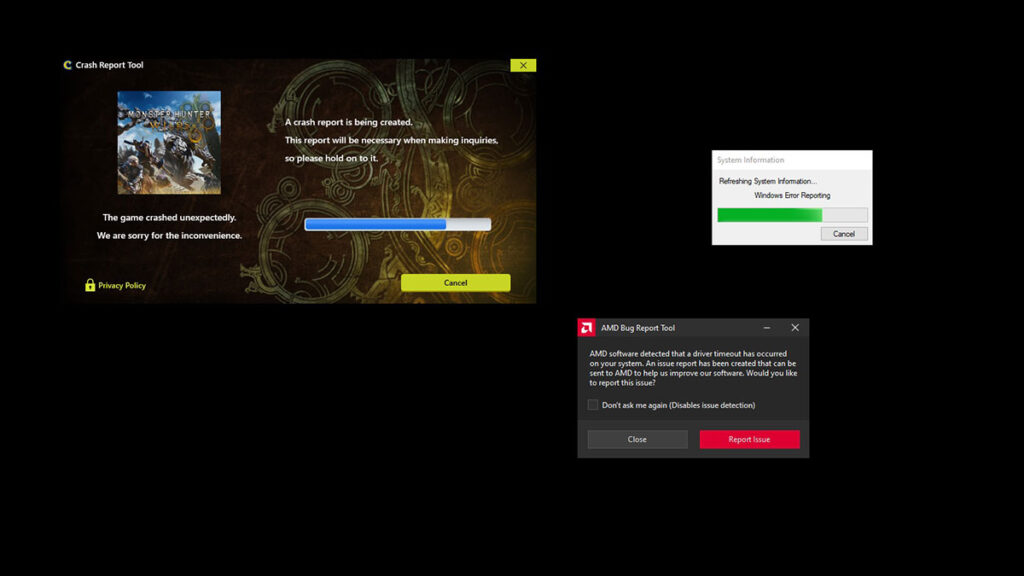Image resolution: width=1024 pixels, height=576 pixels.
Task: Close the Crash Report Tool with the yellow X
Action: coord(523,65)
